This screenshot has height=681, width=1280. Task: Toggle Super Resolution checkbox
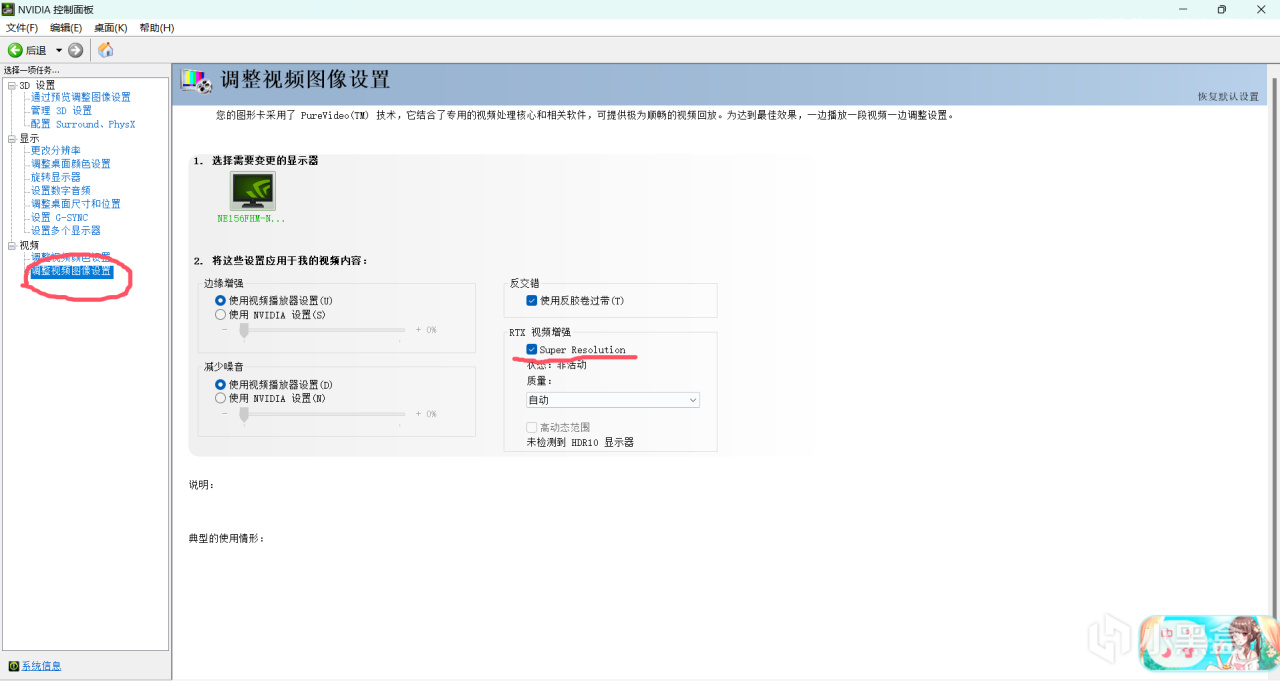point(532,349)
